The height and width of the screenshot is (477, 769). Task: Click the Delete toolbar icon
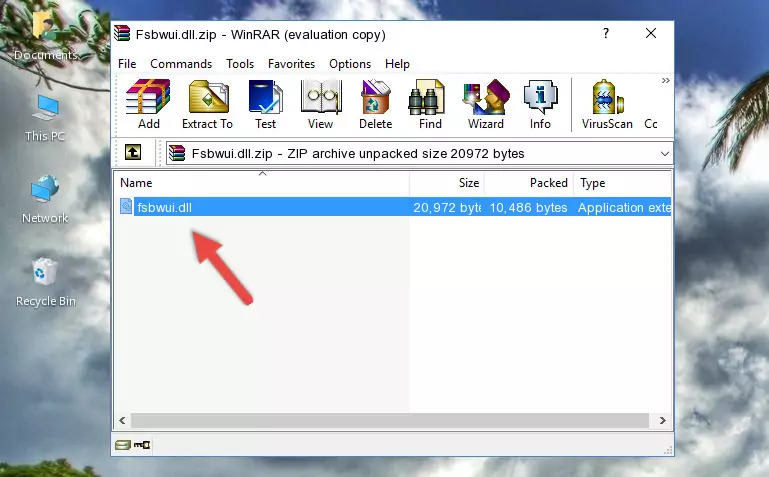[x=376, y=104]
